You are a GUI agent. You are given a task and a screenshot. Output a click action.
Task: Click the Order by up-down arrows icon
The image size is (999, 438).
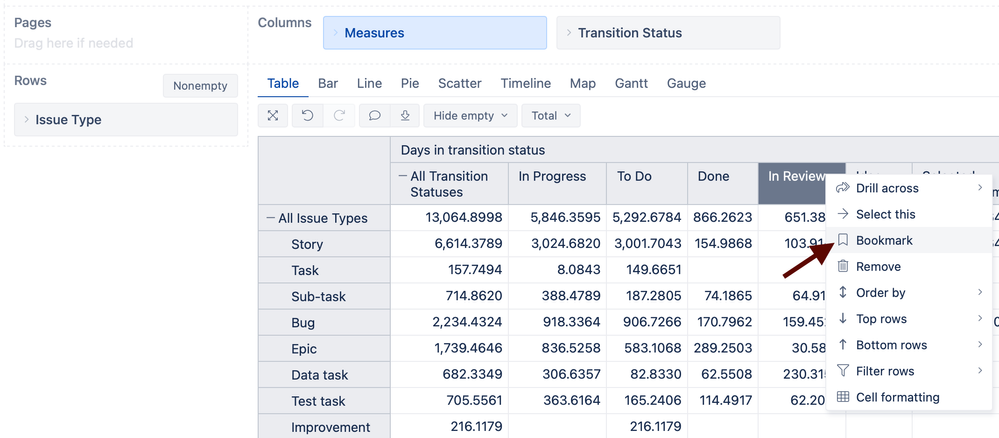point(843,293)
